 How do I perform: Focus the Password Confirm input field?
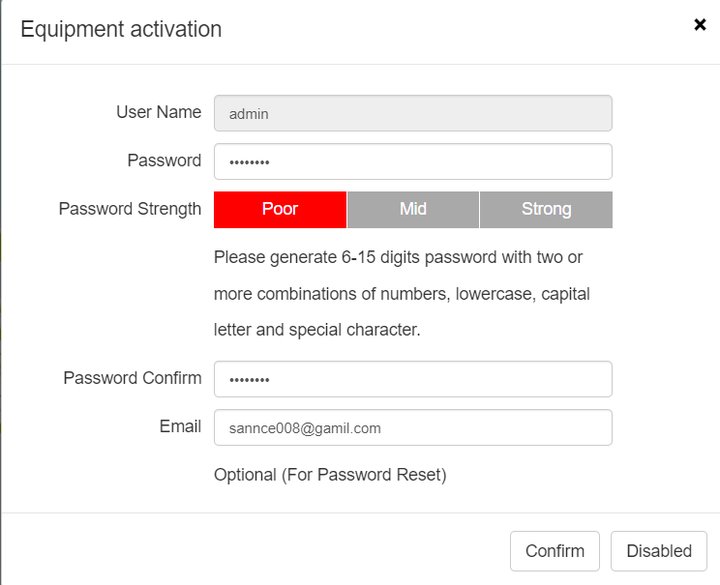click(413, 379)
